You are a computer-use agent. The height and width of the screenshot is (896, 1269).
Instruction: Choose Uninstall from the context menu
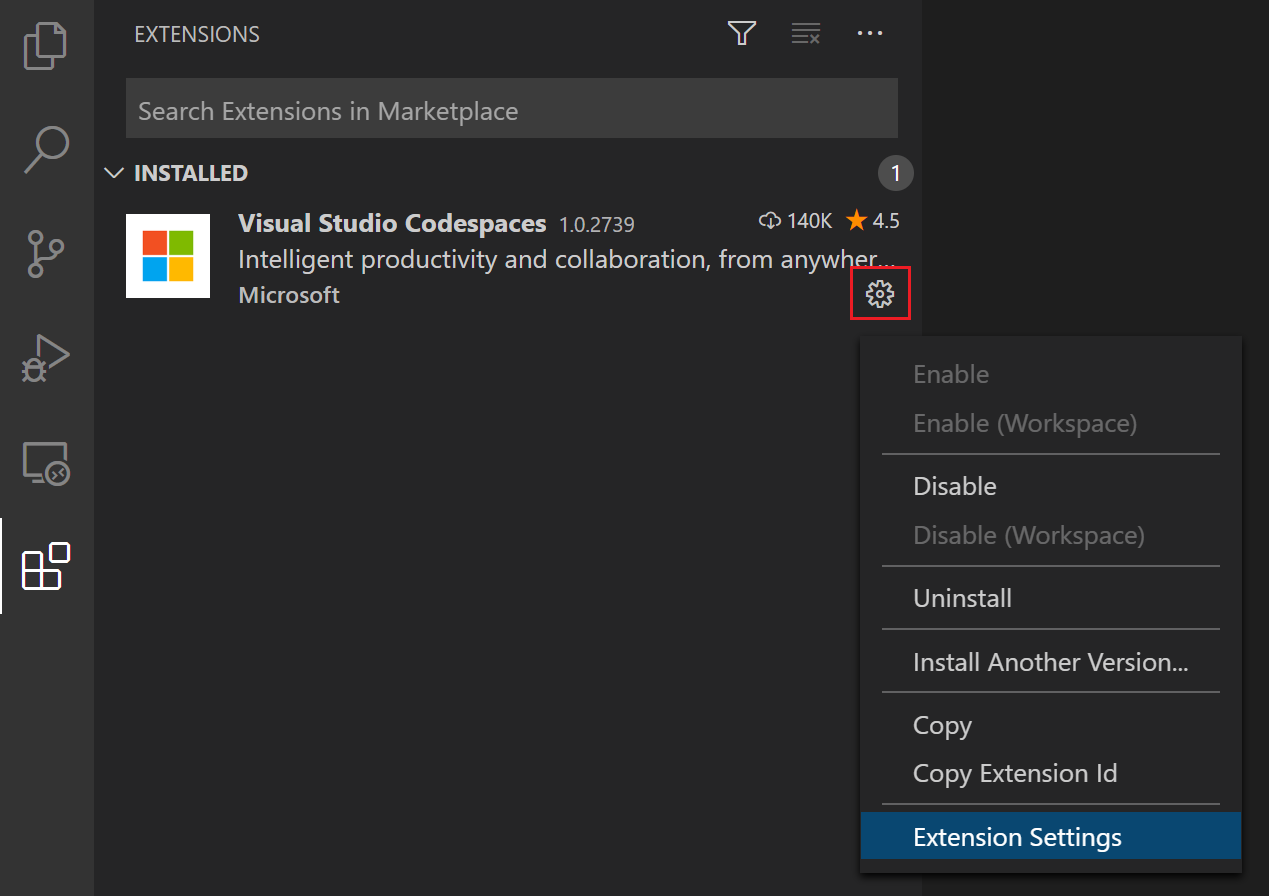(1051, 598)
